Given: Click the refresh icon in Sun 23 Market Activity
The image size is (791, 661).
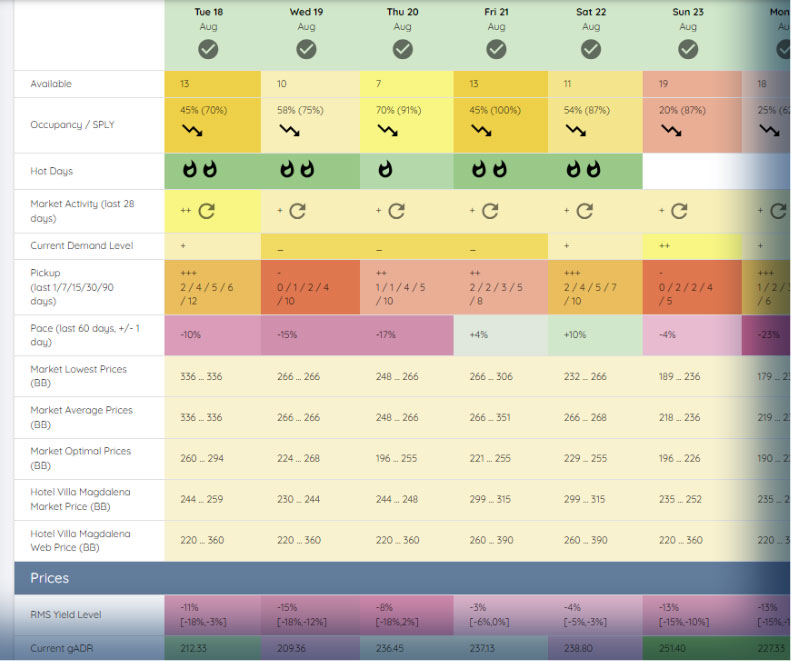Looking at the screenshot, I should click(679, 211).
